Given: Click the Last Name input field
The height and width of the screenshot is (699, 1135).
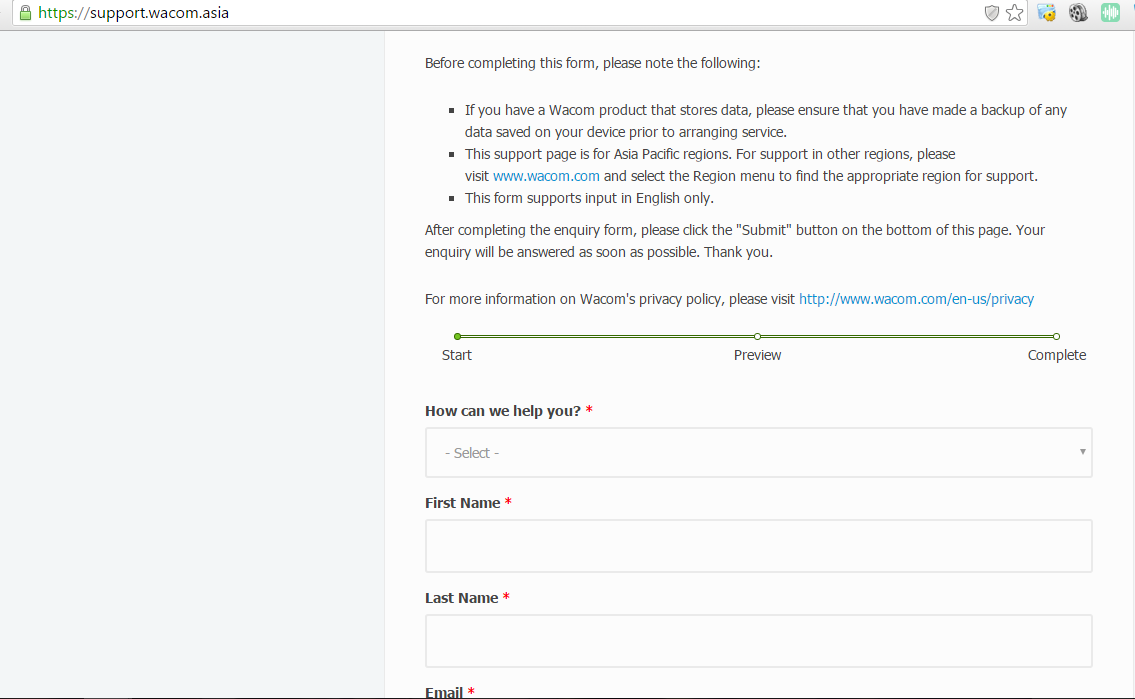Looking at the screenshot, I should click(x=759, y=641).
